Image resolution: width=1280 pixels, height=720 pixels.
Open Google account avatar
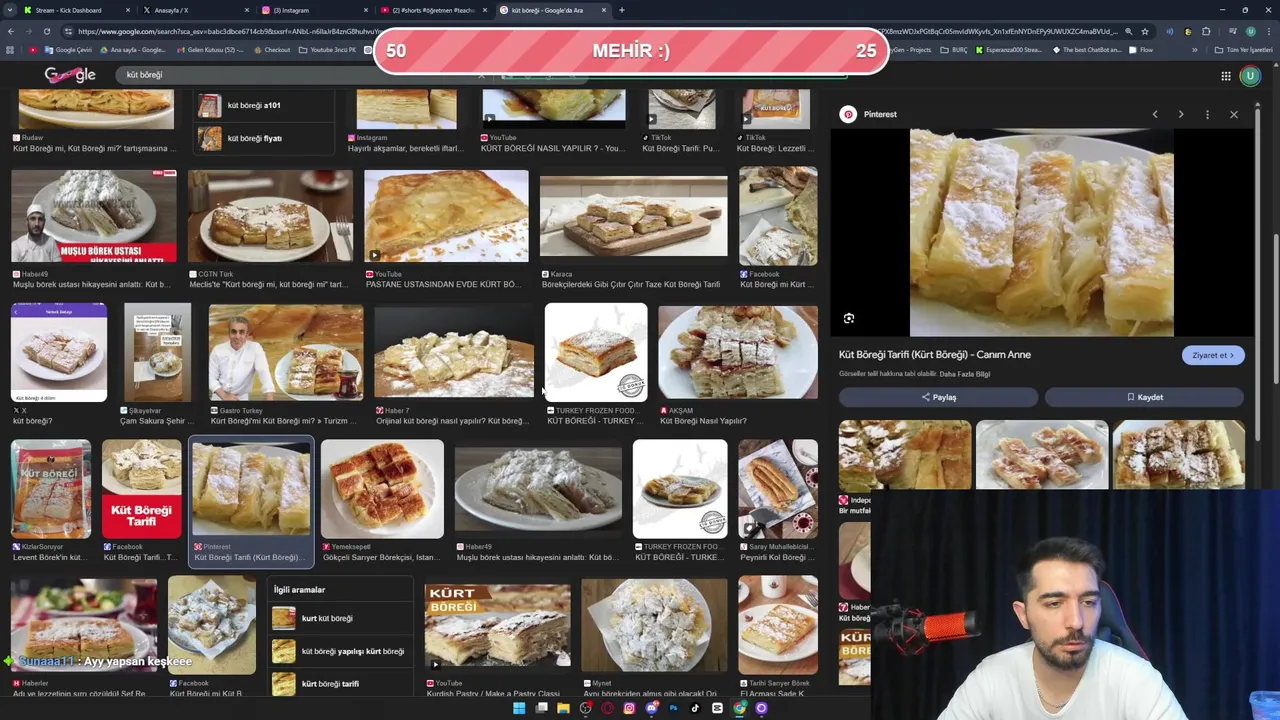(x=1250, y=75)
